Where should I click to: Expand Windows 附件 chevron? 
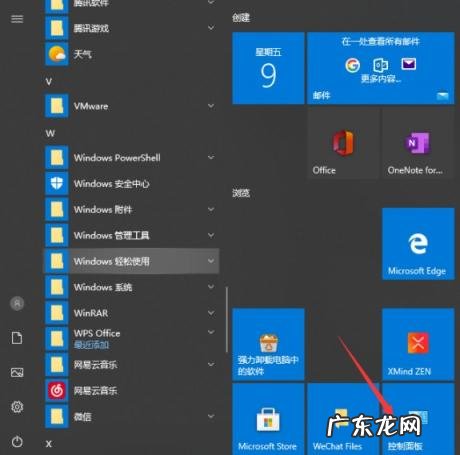(x=211, y=209)
